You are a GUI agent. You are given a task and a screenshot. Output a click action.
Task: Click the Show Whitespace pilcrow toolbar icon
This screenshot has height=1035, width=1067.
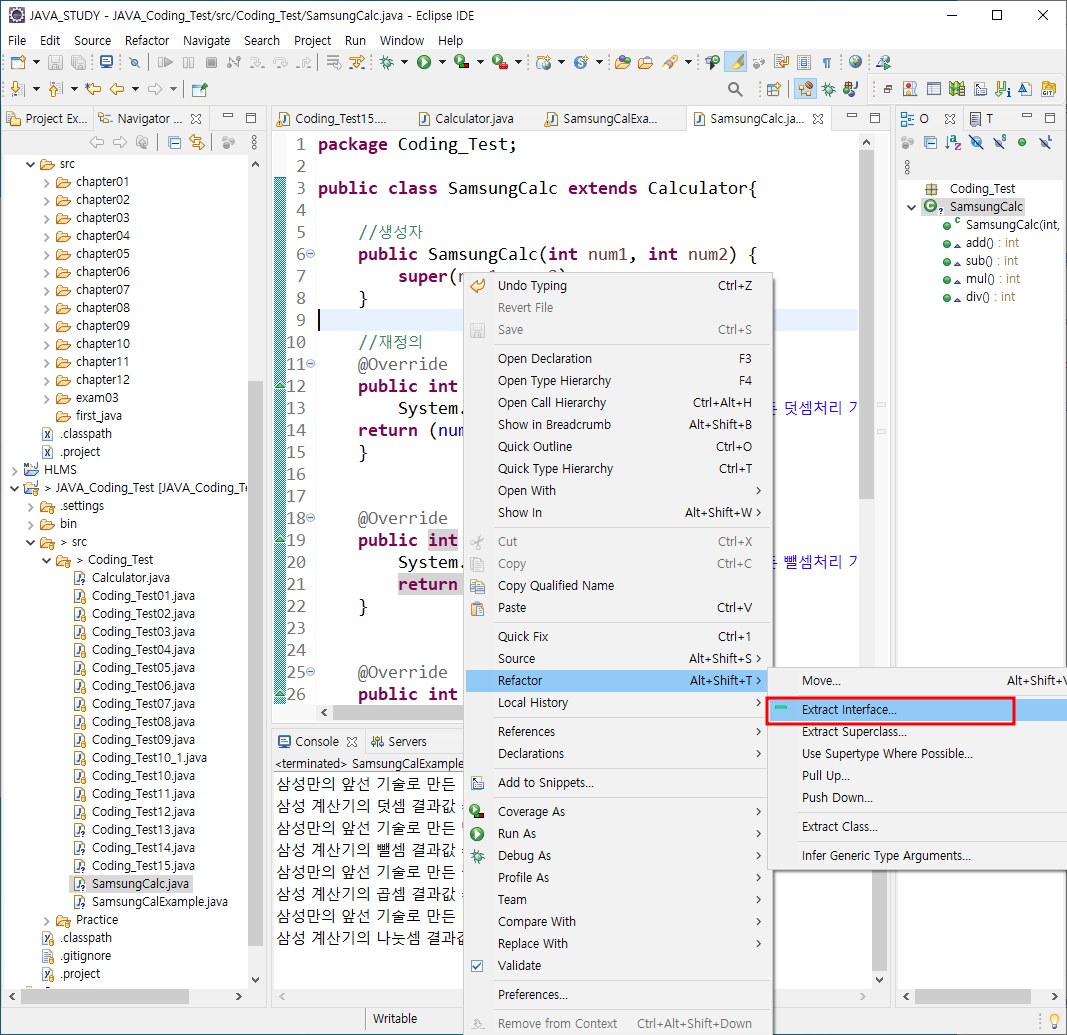(x=827, y=63)
